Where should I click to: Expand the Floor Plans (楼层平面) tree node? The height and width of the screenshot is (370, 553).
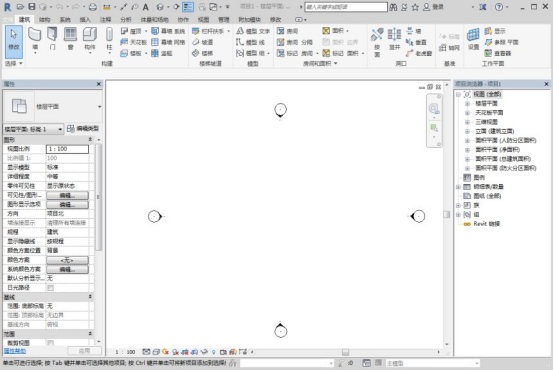pos(467,104)
